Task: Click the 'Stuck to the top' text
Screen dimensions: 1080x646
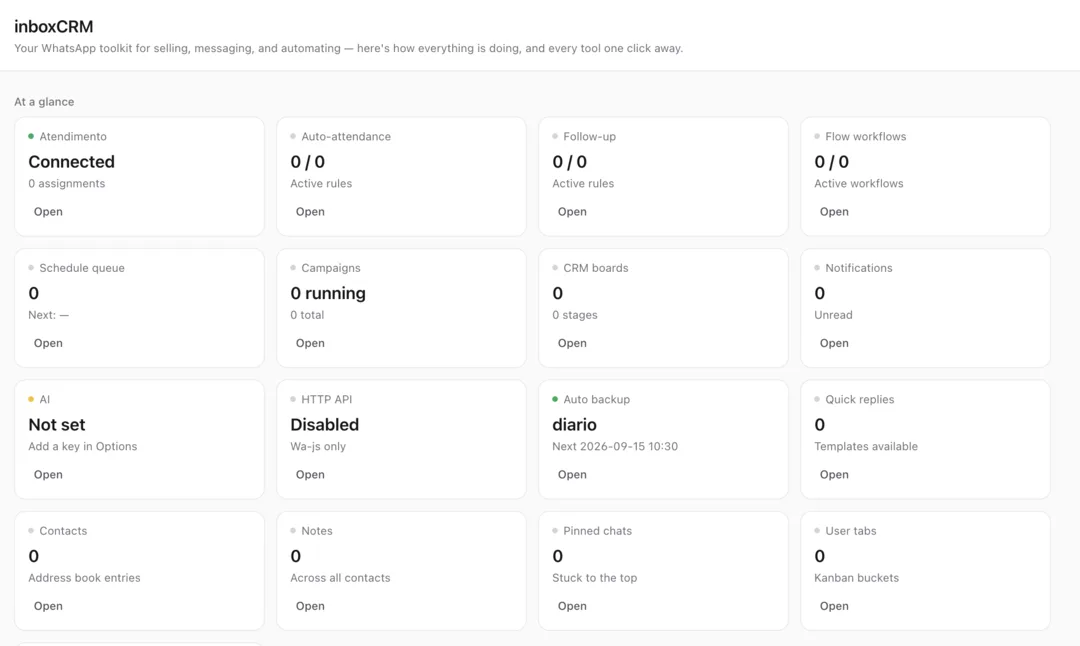Action: (x=594, y=578)
